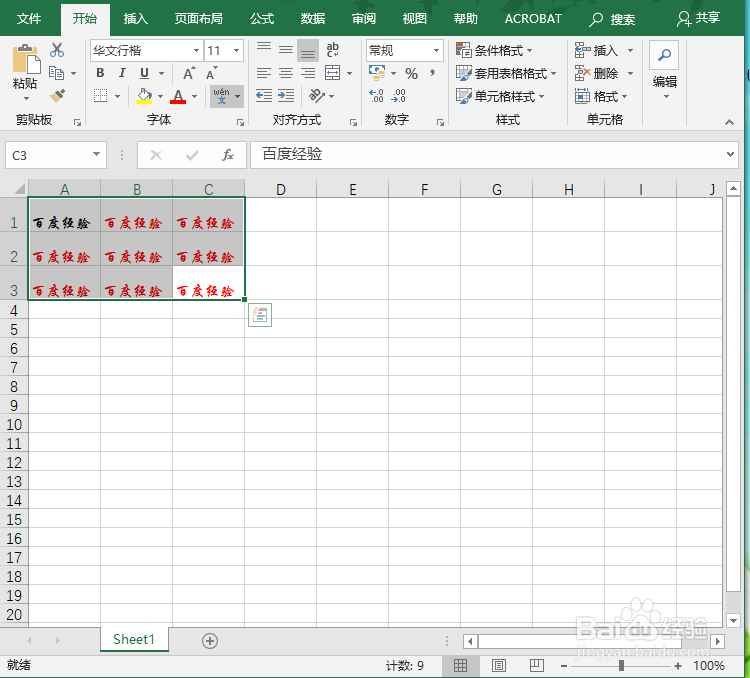Decrease font size with small A

(211, 73)
